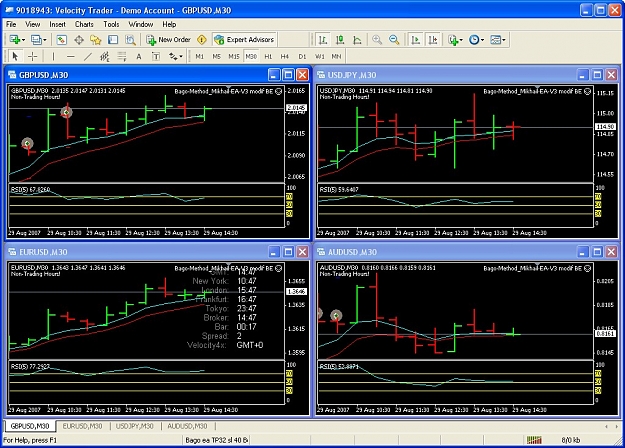625x448 pixels.
Task: Set timeframe to M15
Action: [234, 57]
